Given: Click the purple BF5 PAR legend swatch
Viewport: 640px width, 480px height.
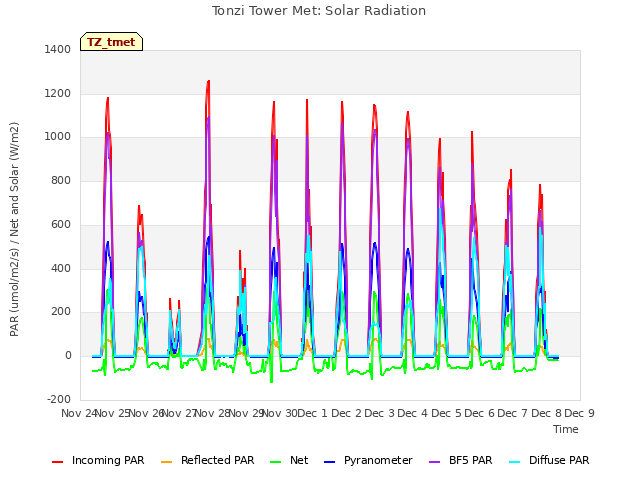Looking at the screenshot, I should pyautogui.click(x=435, y=462).
